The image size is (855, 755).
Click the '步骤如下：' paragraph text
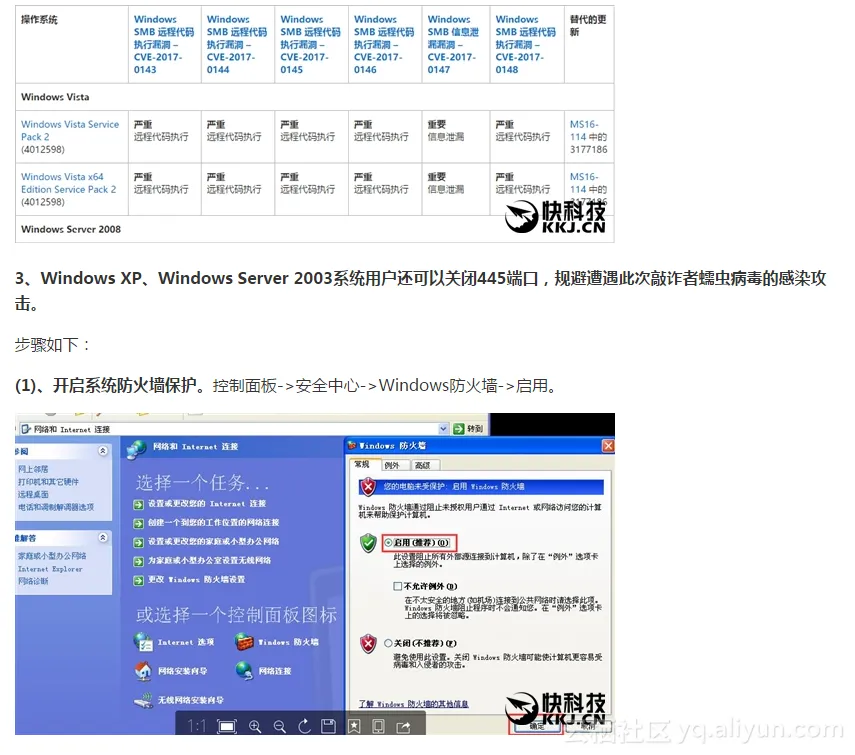[x=52, y=345]
